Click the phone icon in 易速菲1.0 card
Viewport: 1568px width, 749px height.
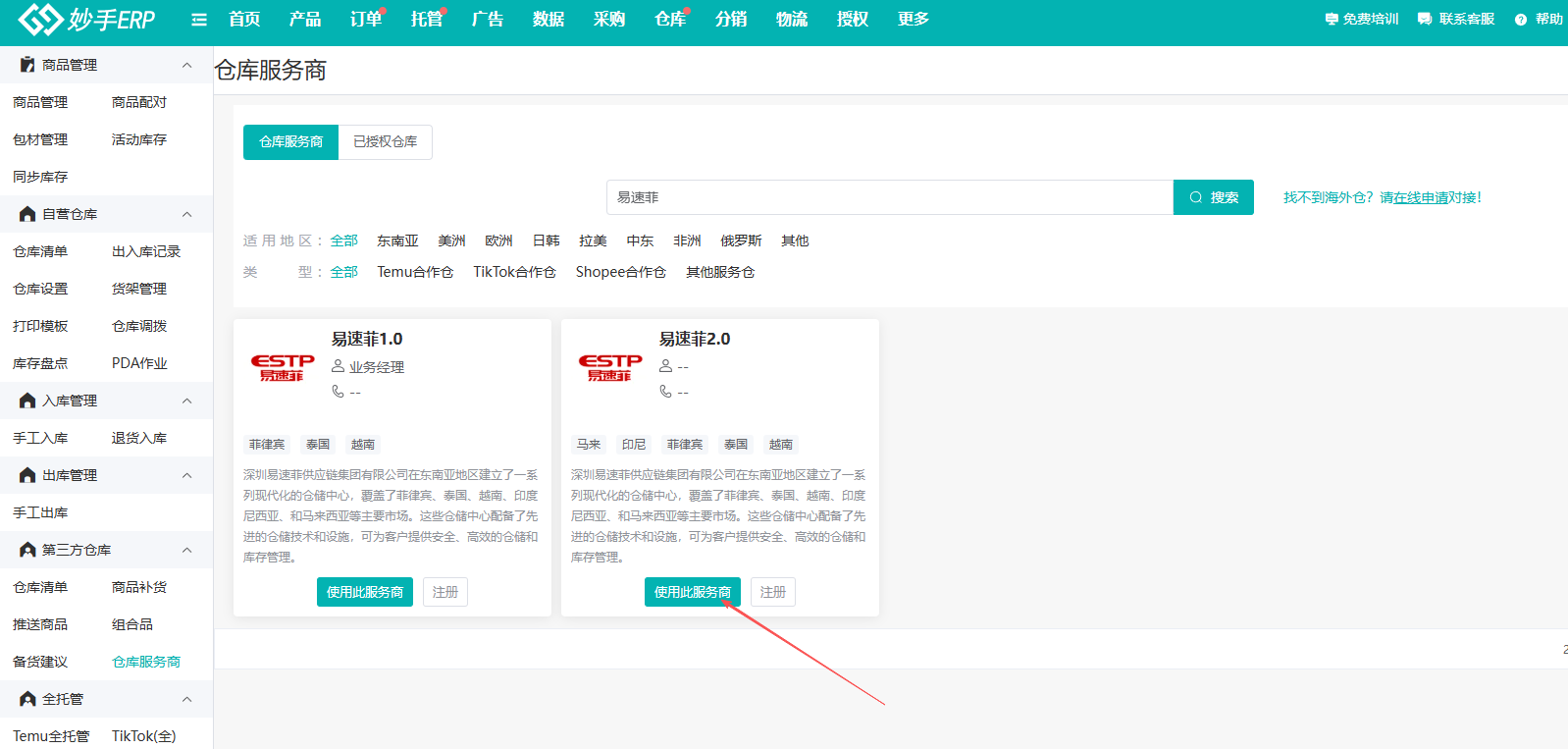pos(338,392)
